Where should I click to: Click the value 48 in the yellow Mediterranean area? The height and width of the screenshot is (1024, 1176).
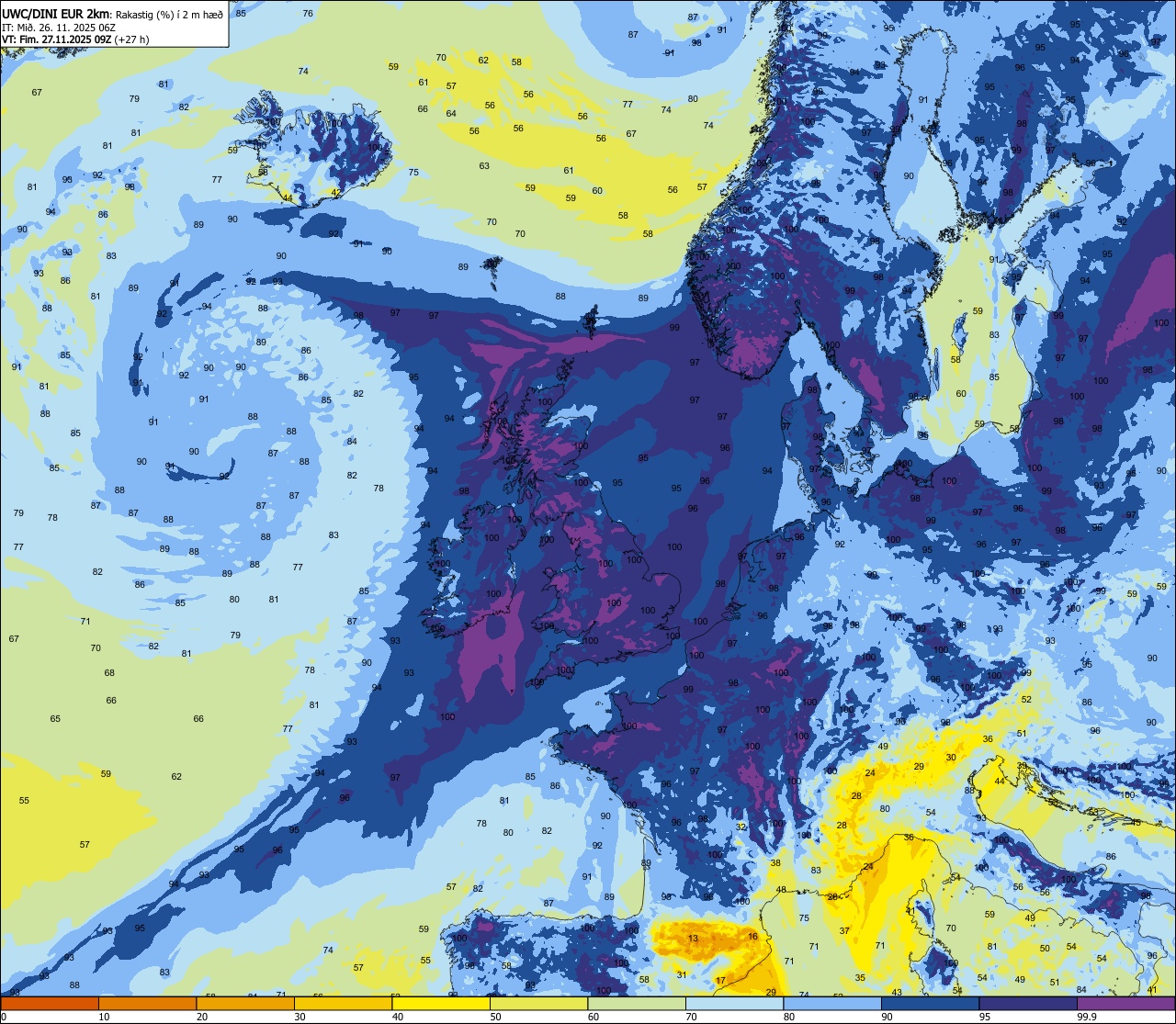[x=781, y=890]
